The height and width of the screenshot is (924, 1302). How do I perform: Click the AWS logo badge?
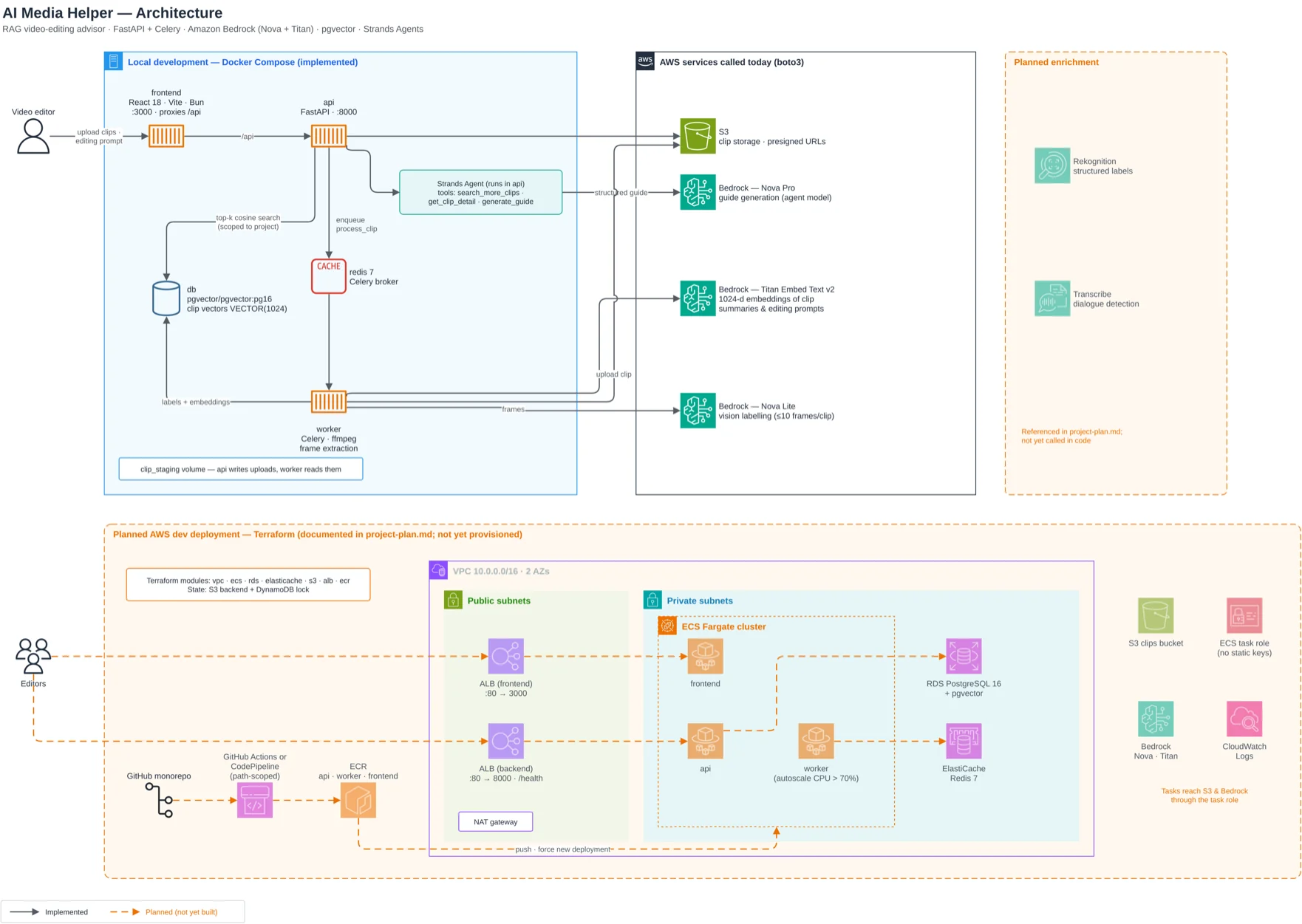click(645, 61)
